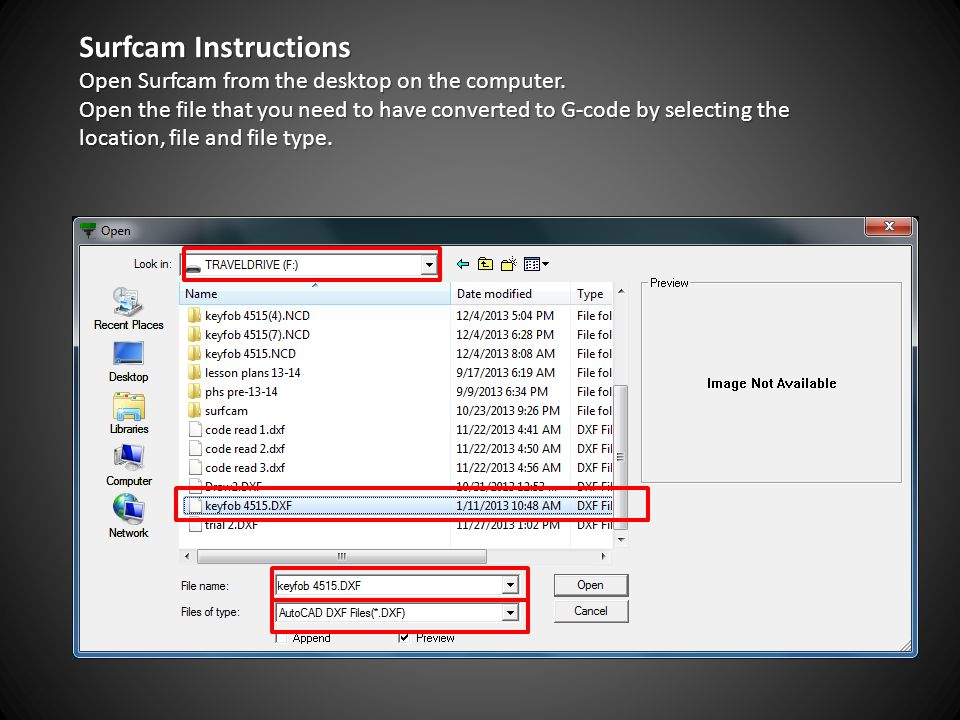Viewport: 960px width, 720px height.
Task: Click vertical scrollbar thumb in file list
Action: click(620, 457)
